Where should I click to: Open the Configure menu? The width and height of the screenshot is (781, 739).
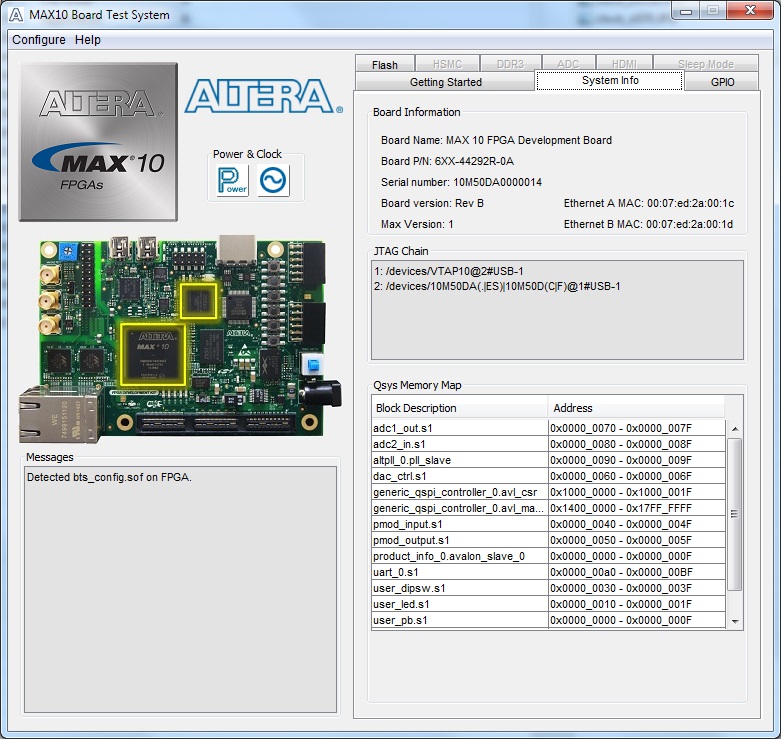click(39, 40)
